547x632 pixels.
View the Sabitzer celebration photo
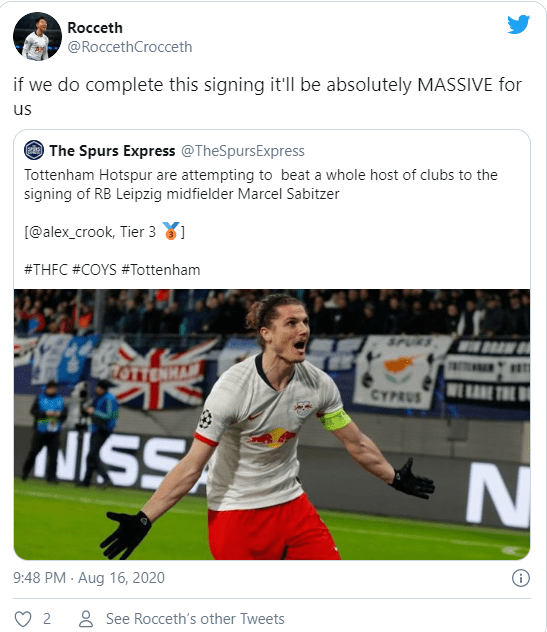tap(272, 424)
